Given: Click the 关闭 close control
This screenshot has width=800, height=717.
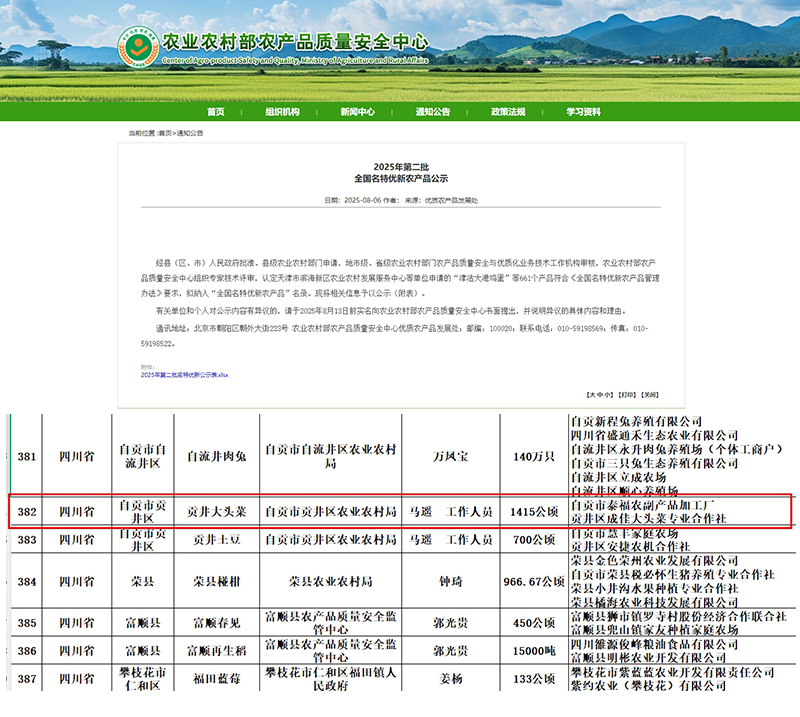Looking at the screenshot, I should pyautogui.click(x=651, y=395).
